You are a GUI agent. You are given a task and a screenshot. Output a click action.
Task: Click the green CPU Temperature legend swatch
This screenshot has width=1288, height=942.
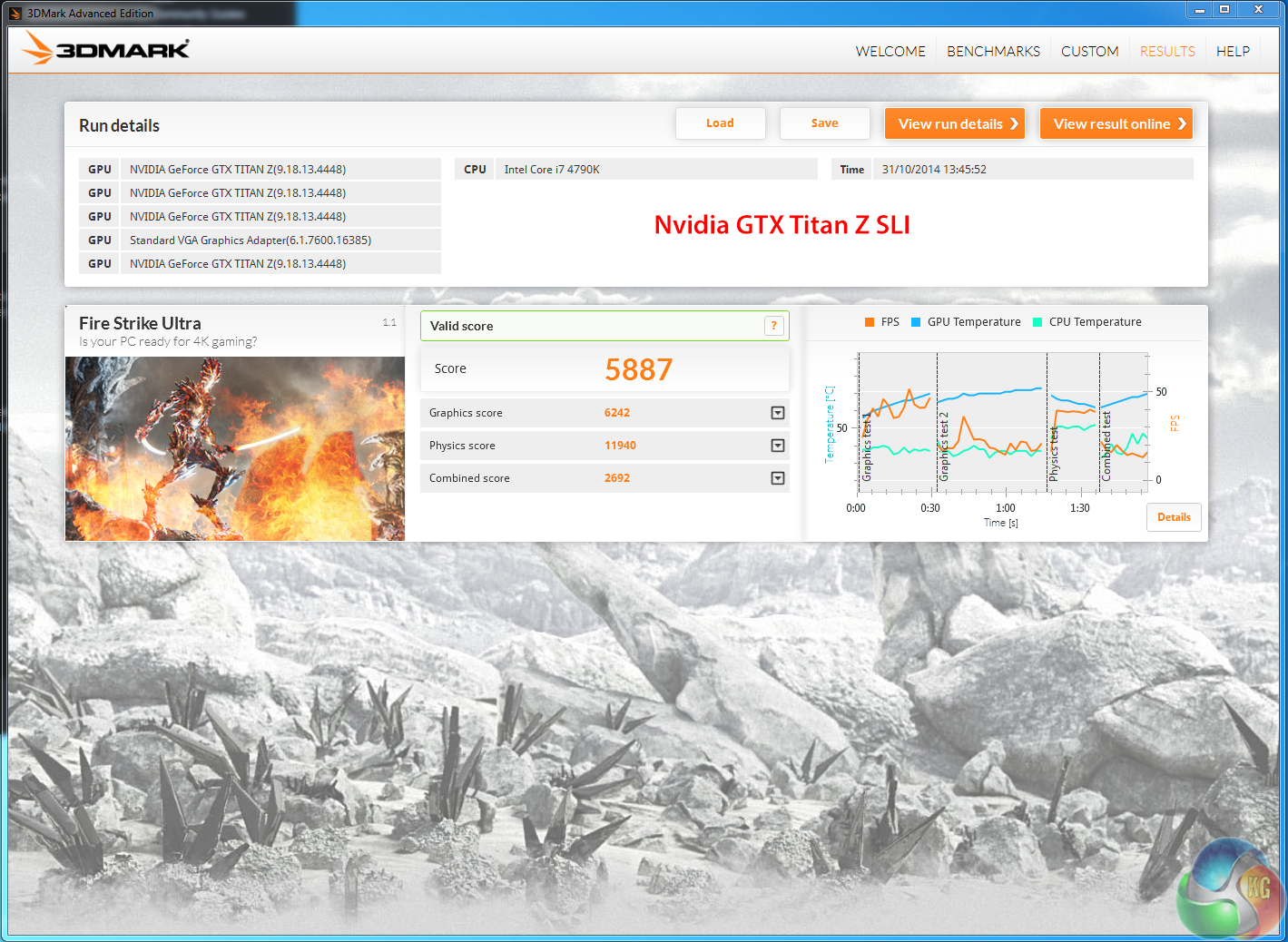pyautogui.click(x=1037, y=322)
